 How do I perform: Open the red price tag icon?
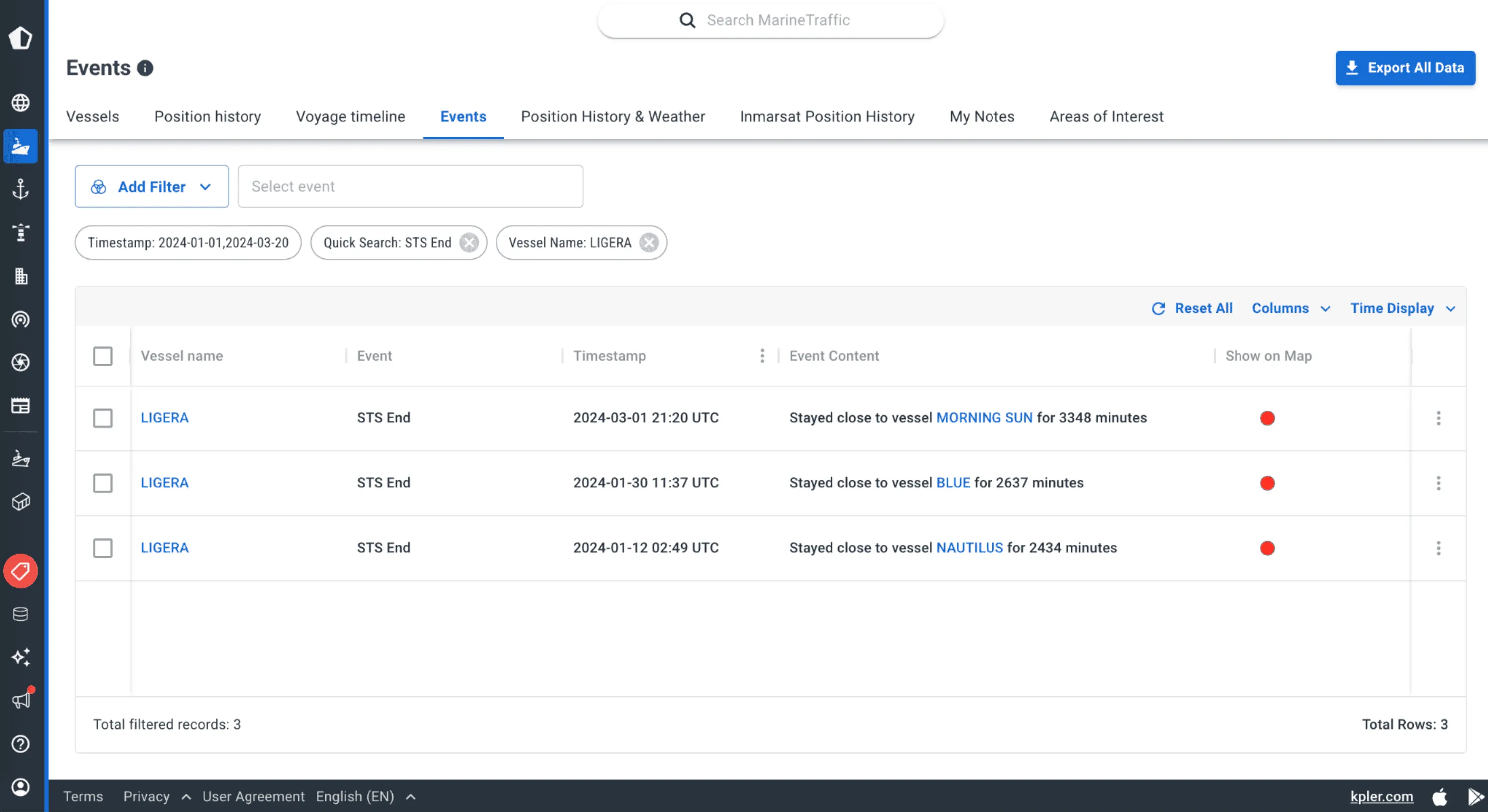pos(21,571)
